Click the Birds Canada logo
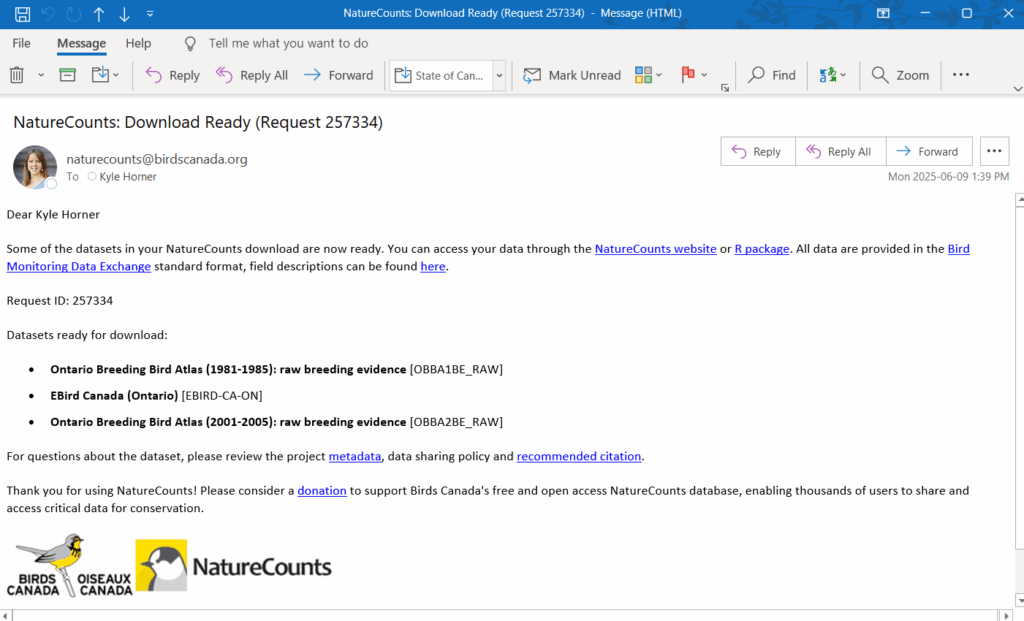The image size is (1024, 621). (69, 565)
